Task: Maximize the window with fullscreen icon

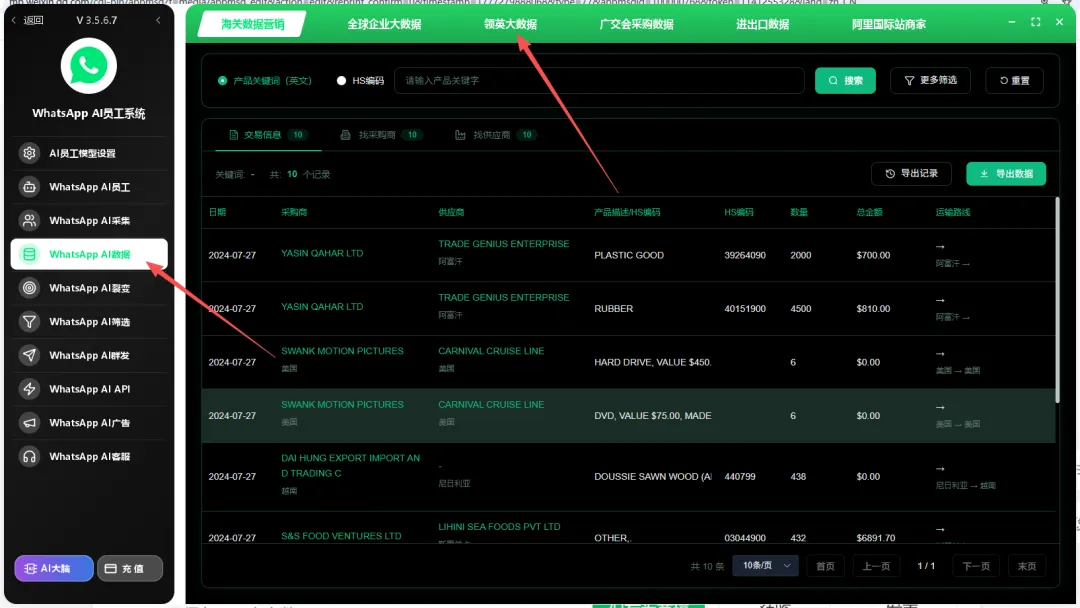Action: (1035, 22)
